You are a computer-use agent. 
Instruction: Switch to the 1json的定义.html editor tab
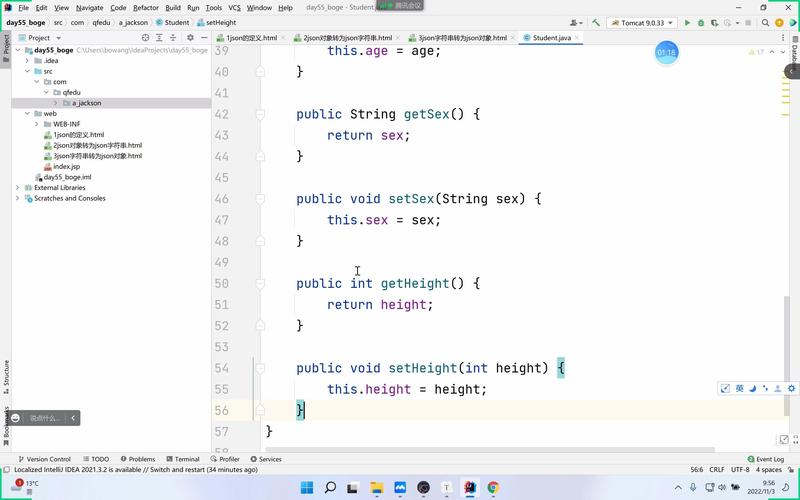pos(250,37)
